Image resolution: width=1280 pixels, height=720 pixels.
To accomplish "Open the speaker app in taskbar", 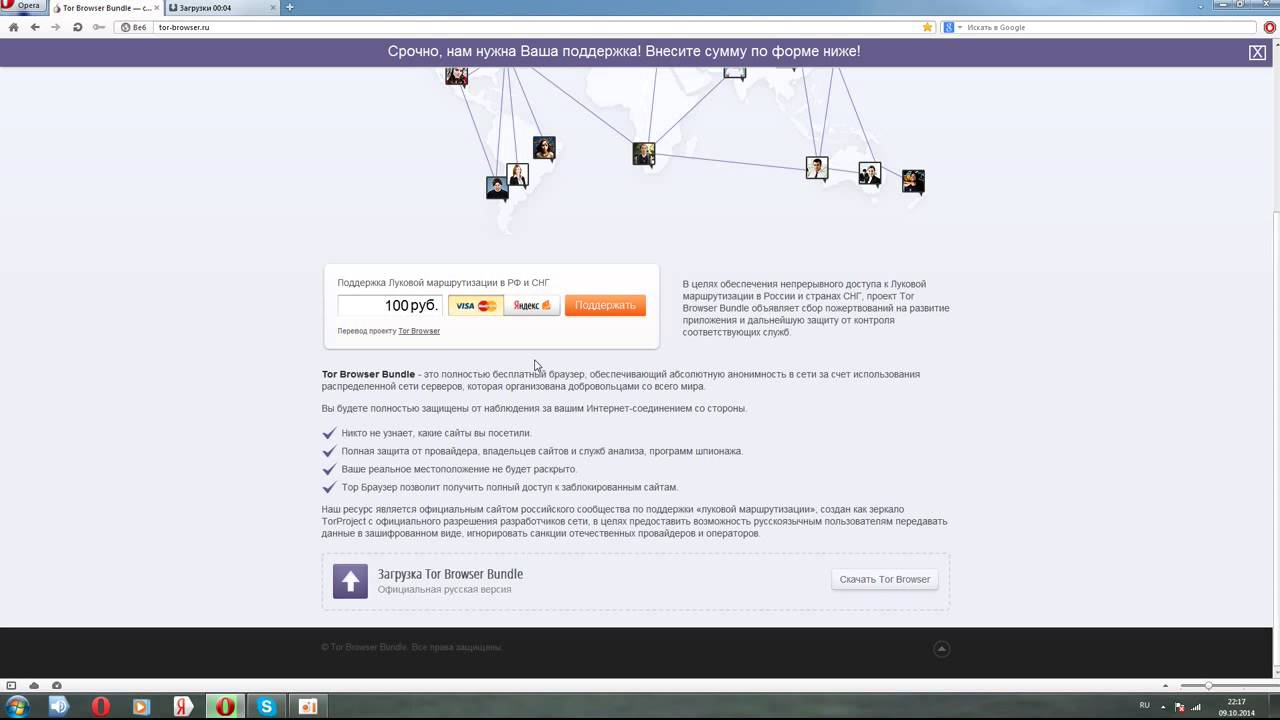I will 58,707.
